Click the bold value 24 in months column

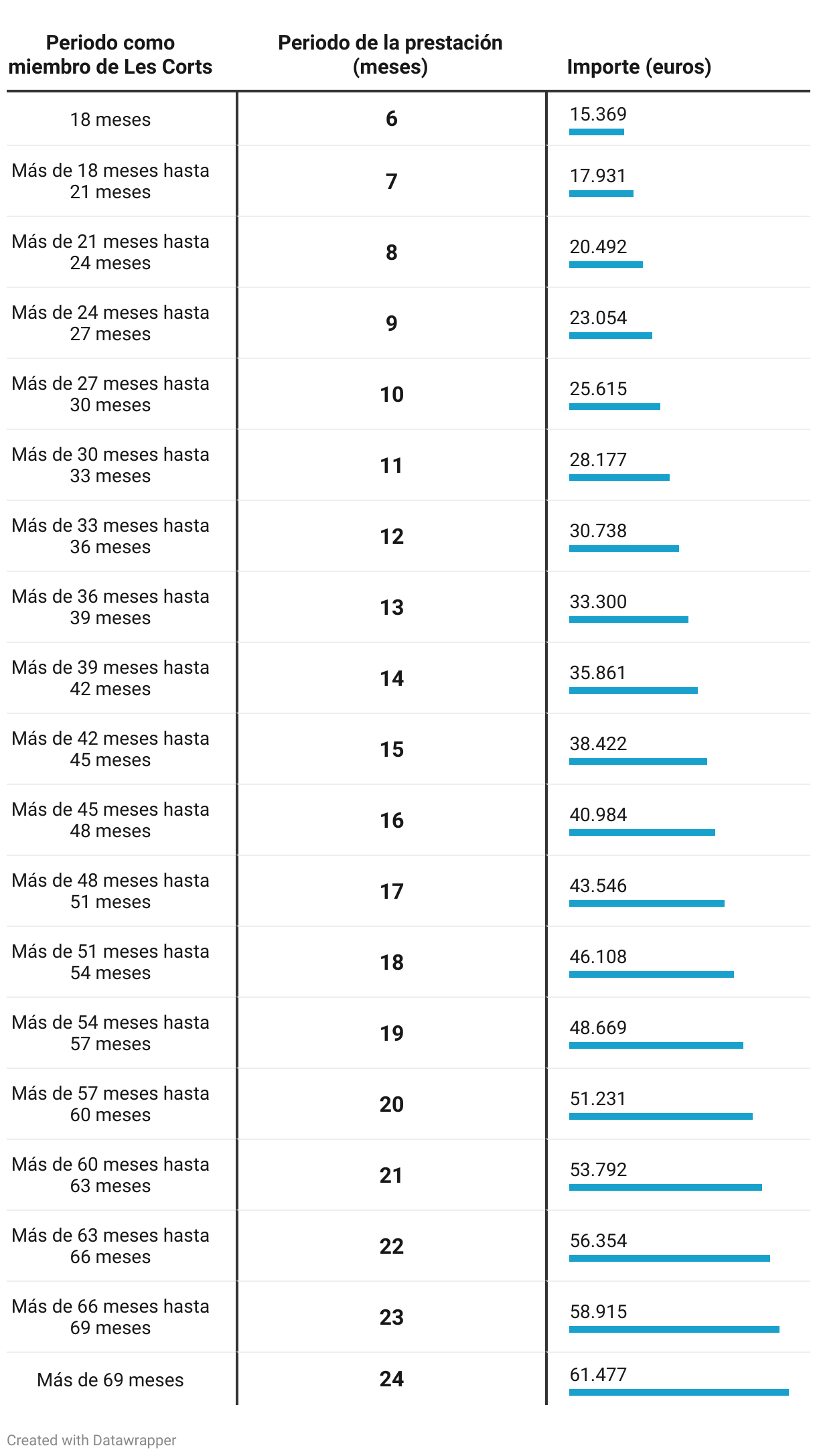pyautogui.click(x=392, y=1379)
